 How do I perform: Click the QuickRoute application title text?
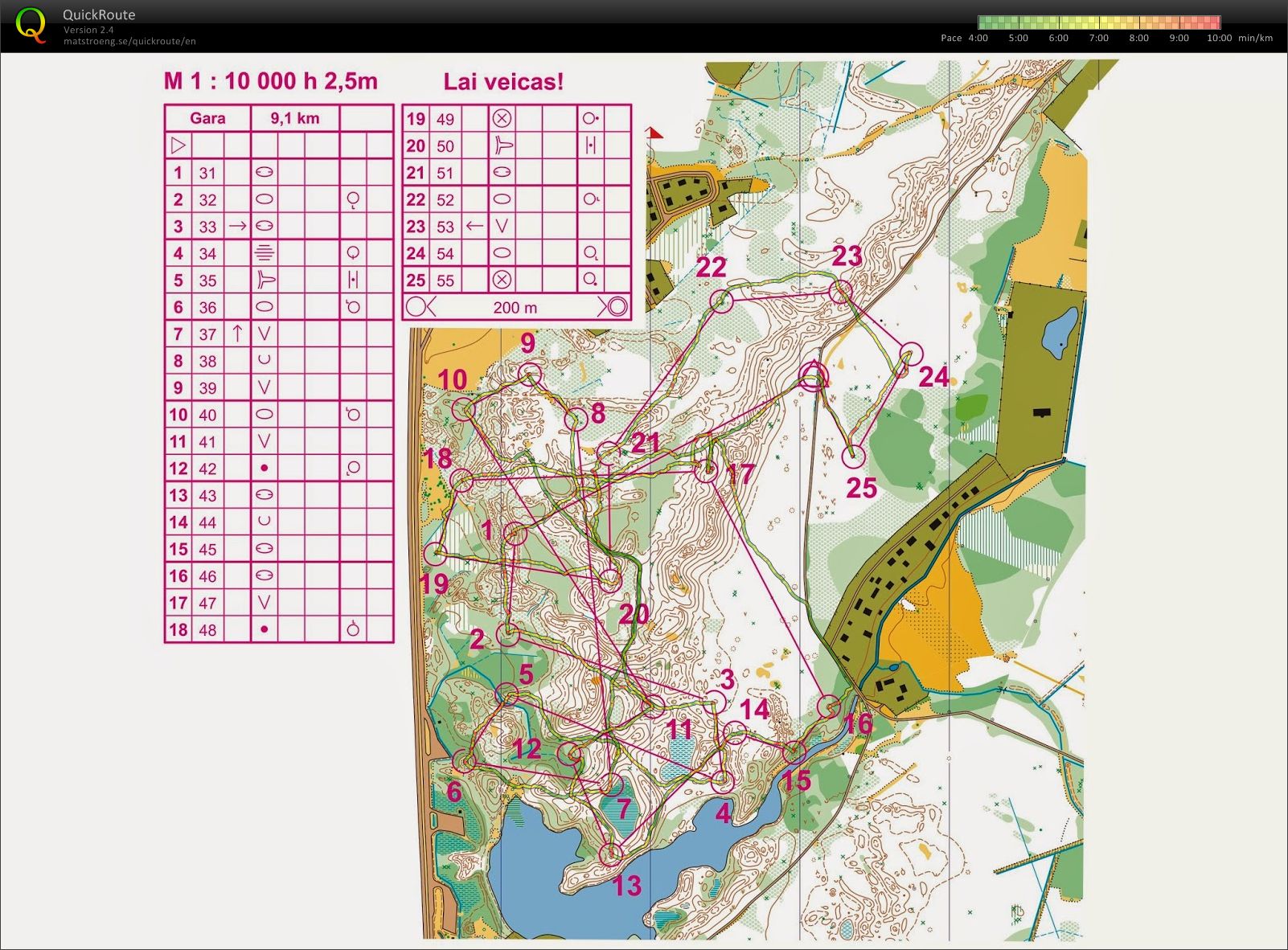[x=99, y=14]
